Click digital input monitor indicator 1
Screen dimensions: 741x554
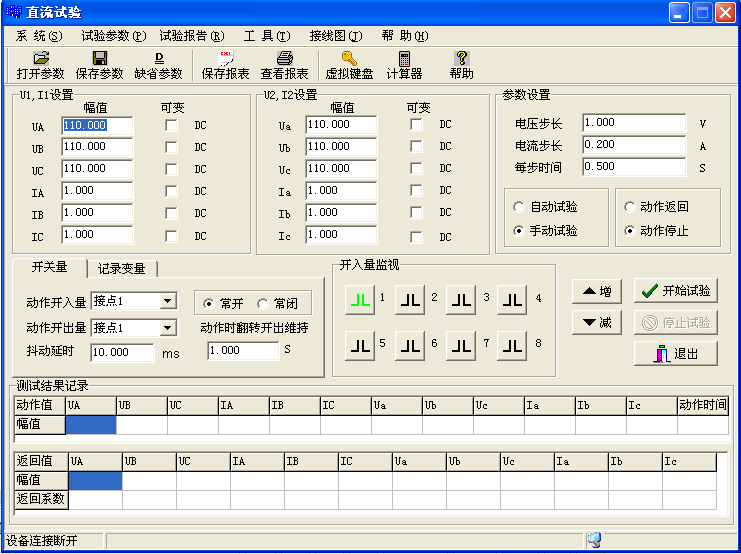click(360, 300)
